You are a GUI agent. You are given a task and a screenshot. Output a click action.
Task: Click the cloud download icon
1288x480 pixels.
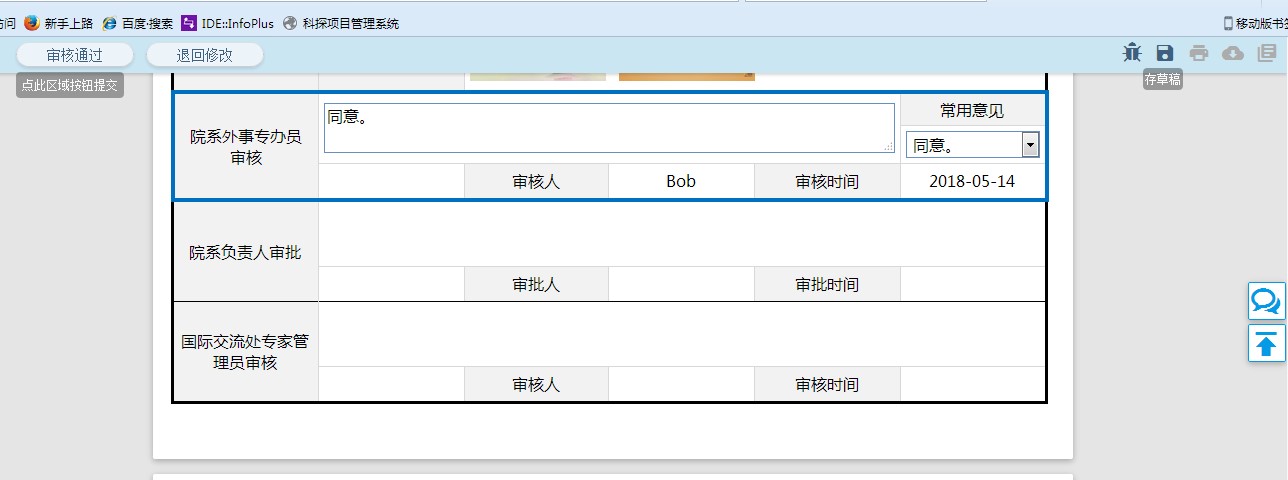point(1233,54)
